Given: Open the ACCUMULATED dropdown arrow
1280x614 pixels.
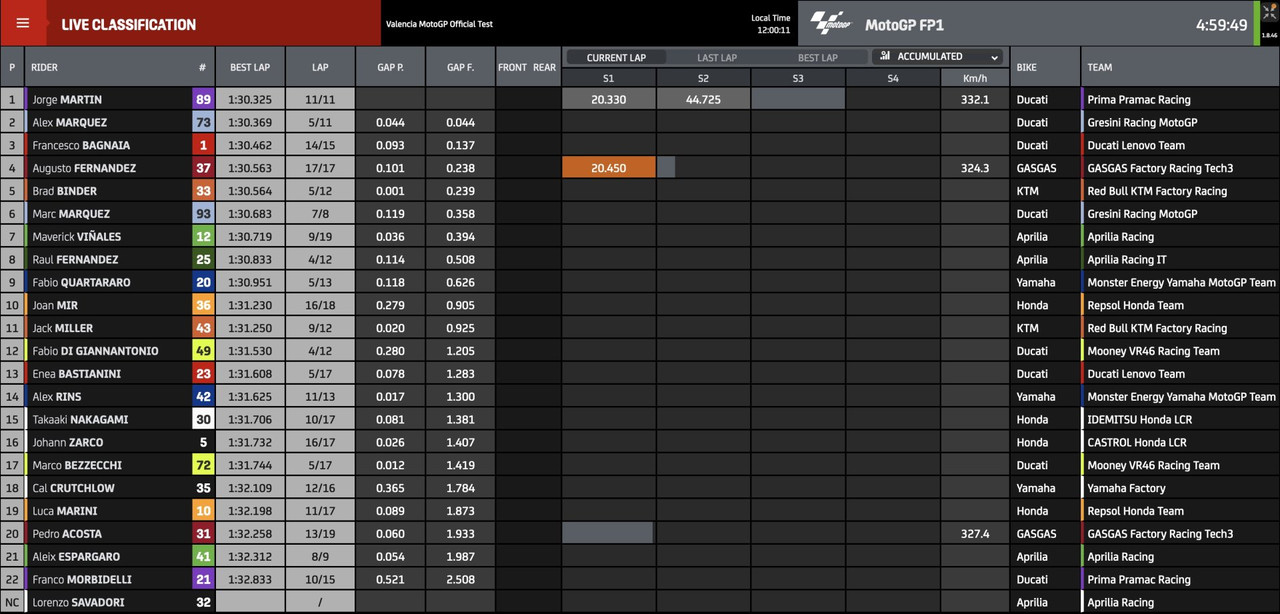Looking at the screenshot, I should click(x=994, y=58).
